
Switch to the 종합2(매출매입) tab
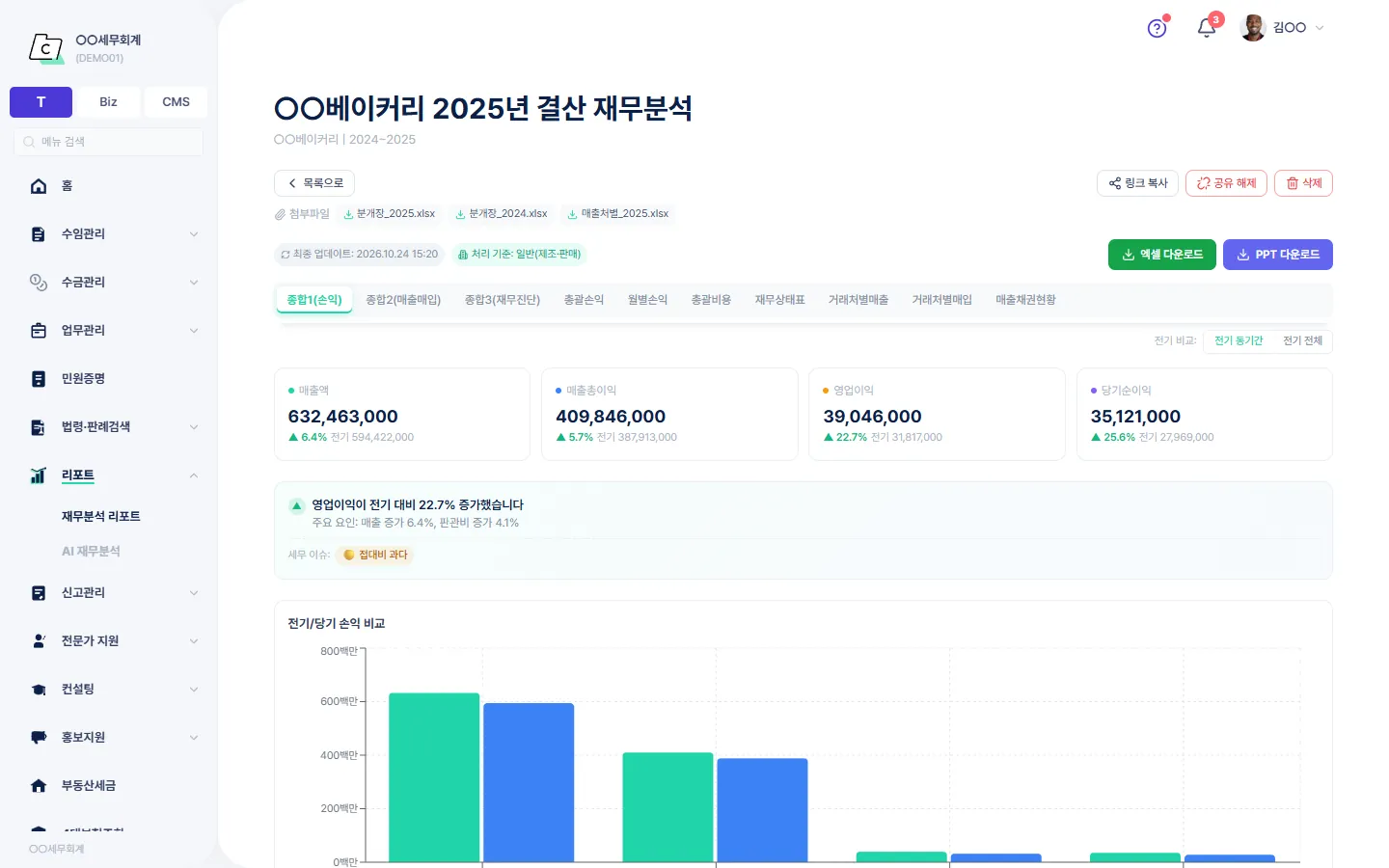click(x=403, y=300)
